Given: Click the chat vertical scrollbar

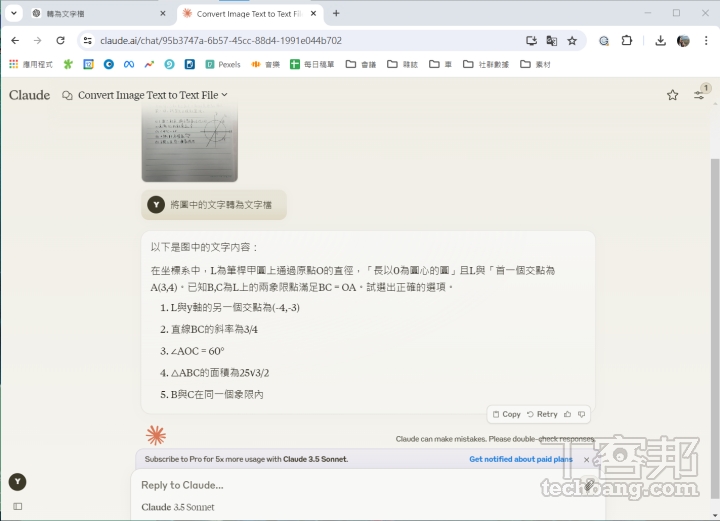Looking at the screenshot, I should (714, 328).
